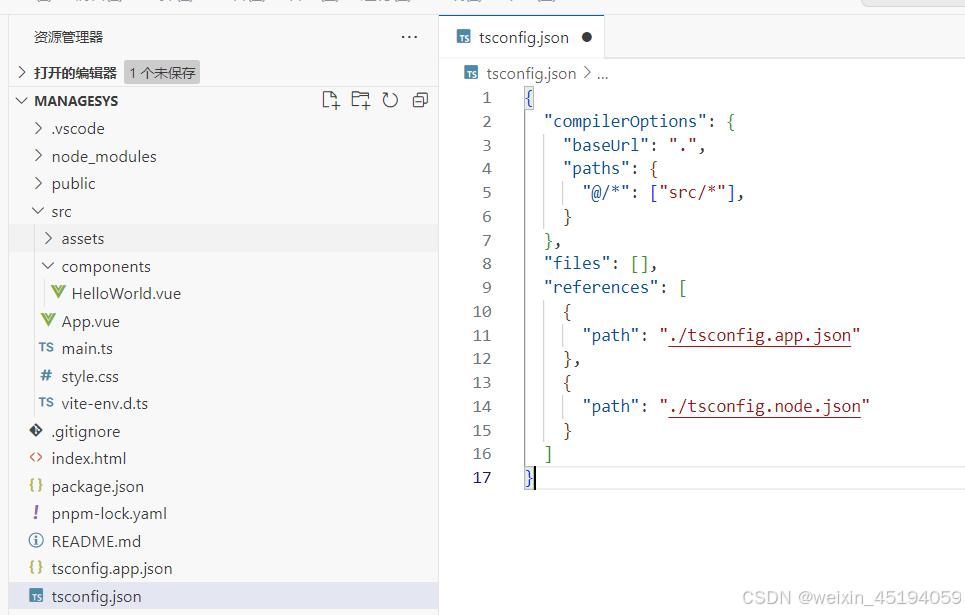Click the "files" key on line 8

tap(577, 263)
